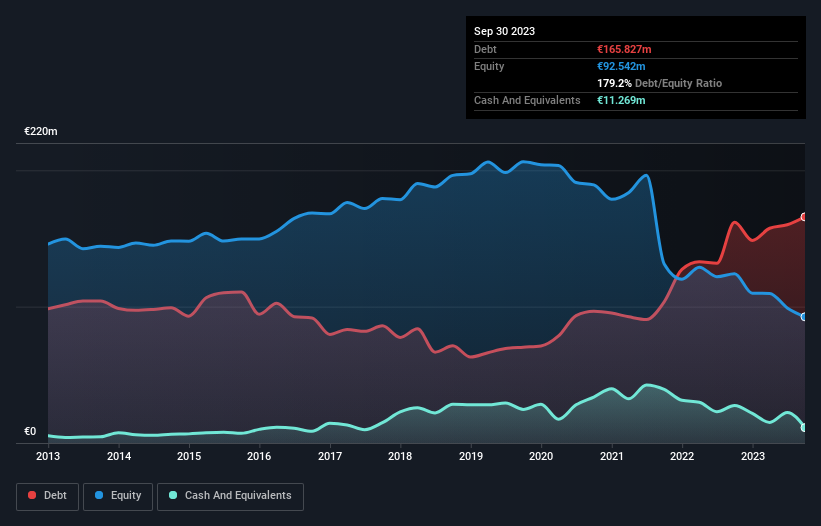821x526 pixels.
Task: Click the teal Cash endpoint marker
Action: [x=804, y=428]
